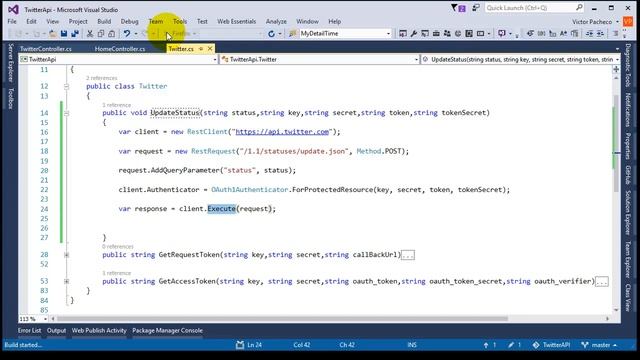Open the Server Explorer side tab
Viewport: 640px width, 360px height.
(11, 63)
